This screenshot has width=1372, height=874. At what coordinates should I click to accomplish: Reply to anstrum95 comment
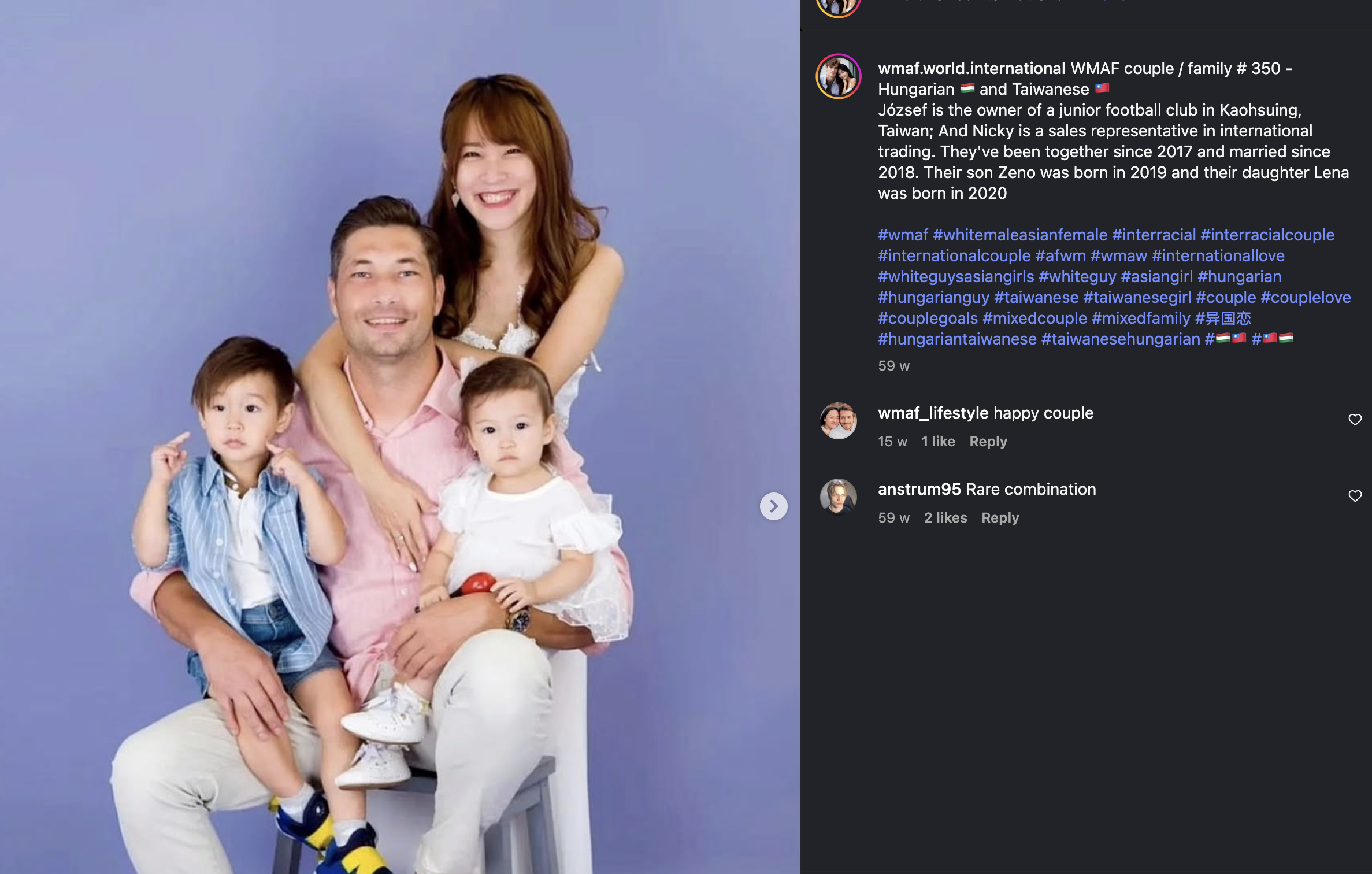(1000, 518)
